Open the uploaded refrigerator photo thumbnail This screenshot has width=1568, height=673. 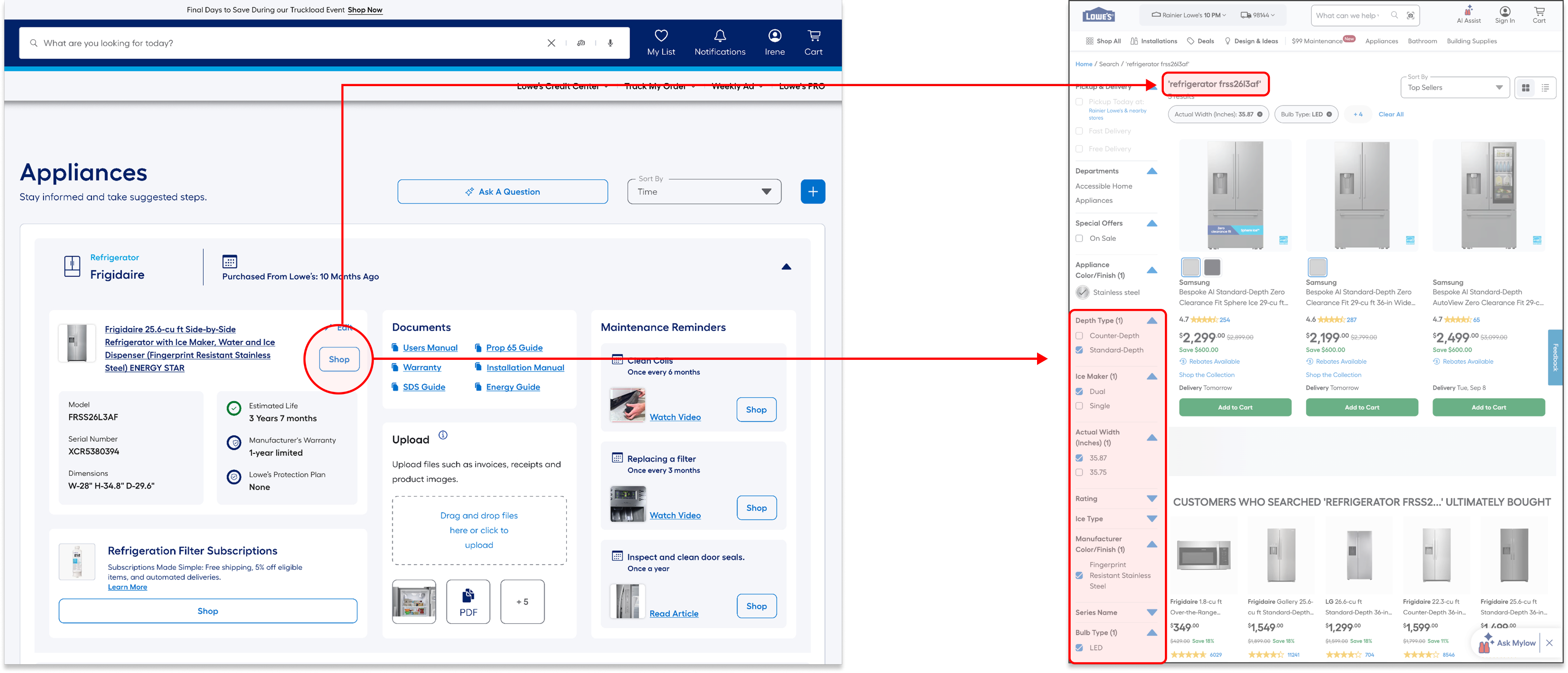tap(414, 602)
